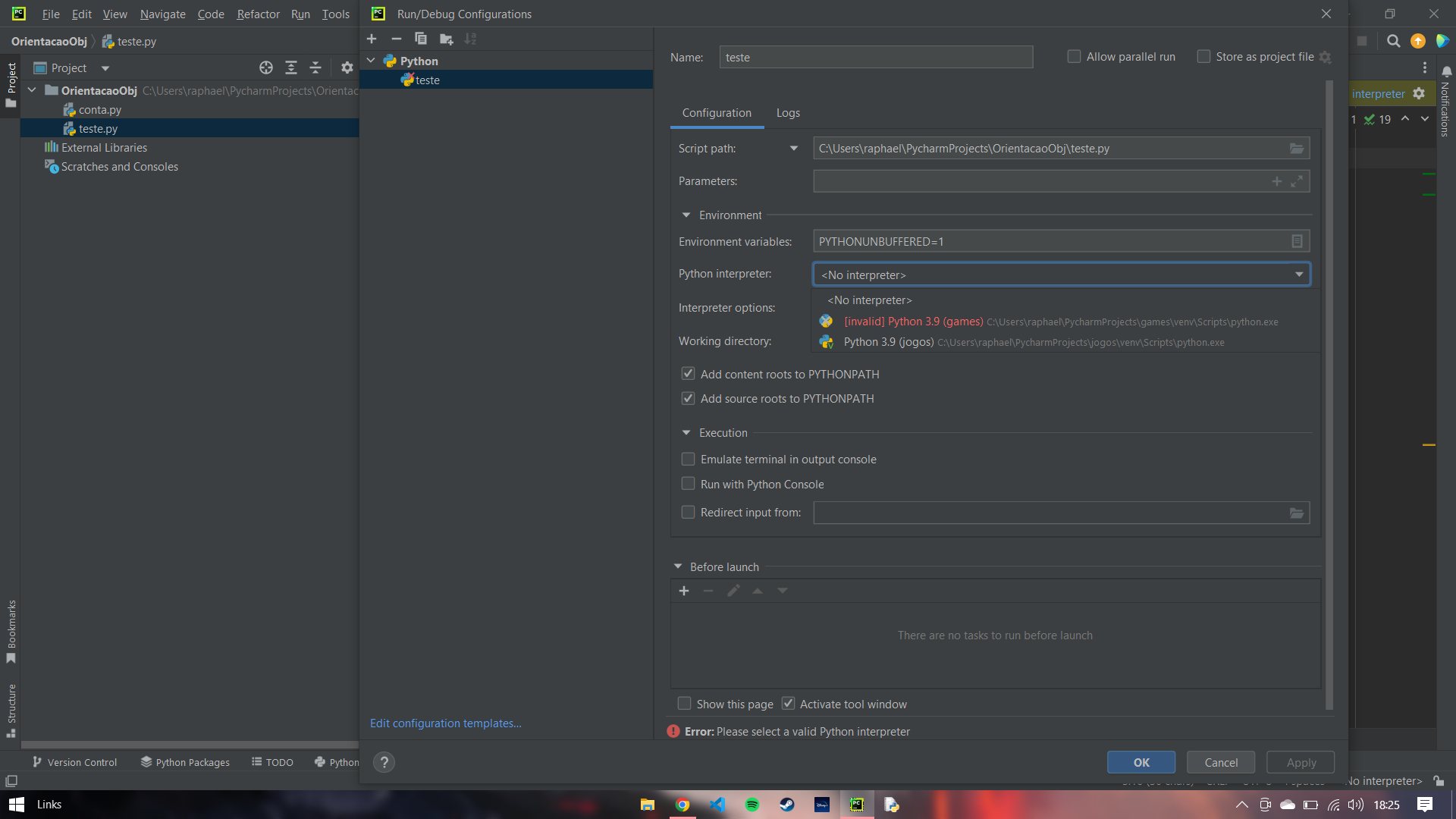Expand all in Project panel
The height and width of the screenshot is (819, 1456).
(x=291, y=68)
